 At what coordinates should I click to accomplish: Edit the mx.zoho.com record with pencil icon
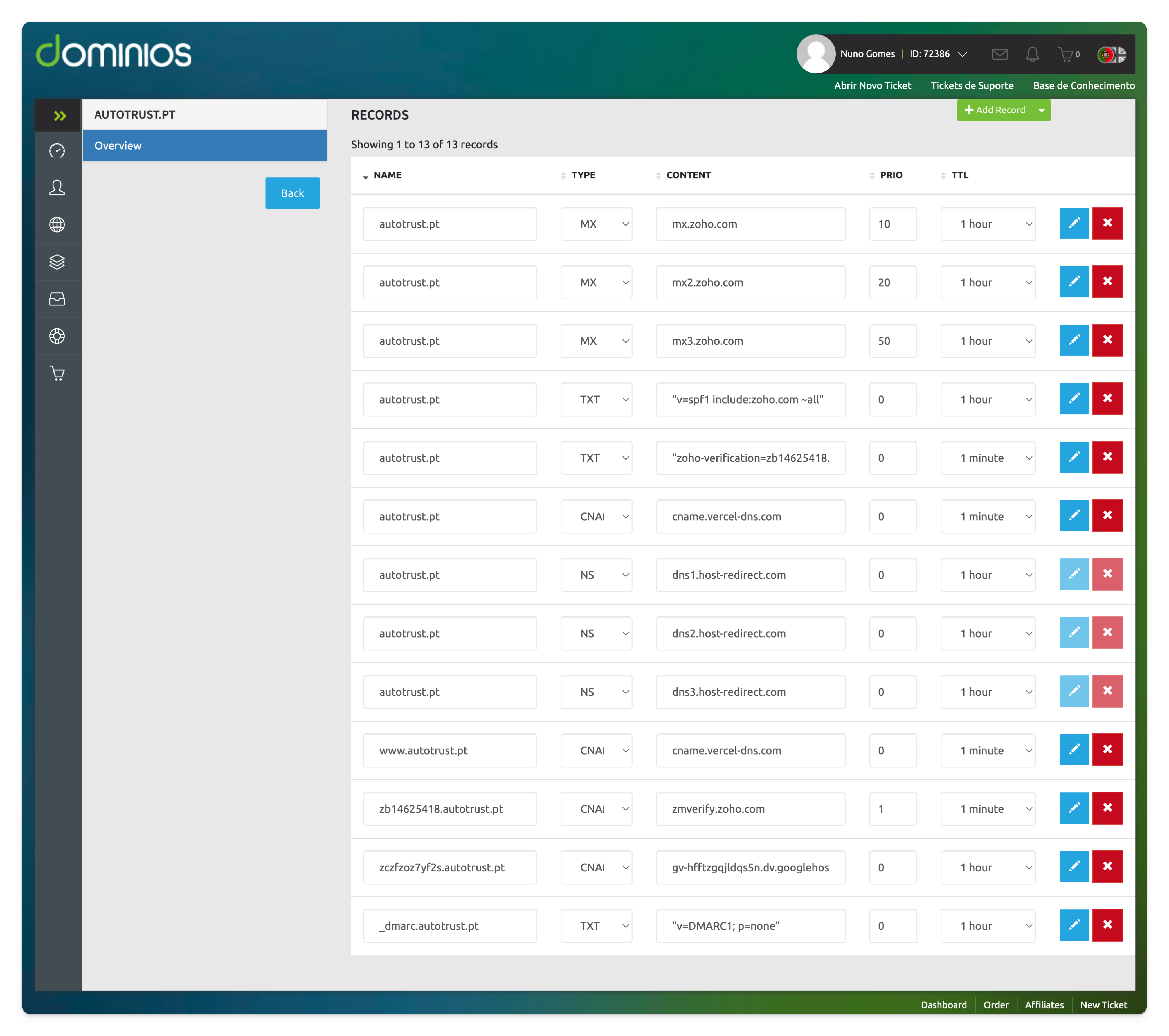point(1073,223)
